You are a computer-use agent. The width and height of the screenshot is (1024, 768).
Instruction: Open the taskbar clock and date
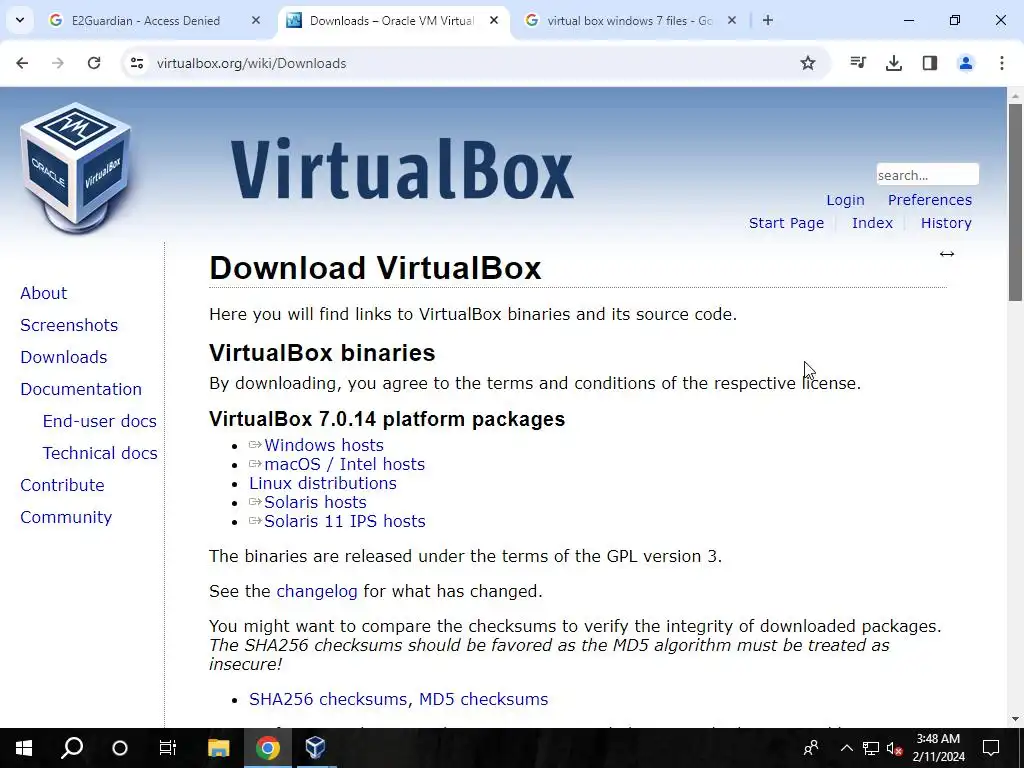[938, 748]
